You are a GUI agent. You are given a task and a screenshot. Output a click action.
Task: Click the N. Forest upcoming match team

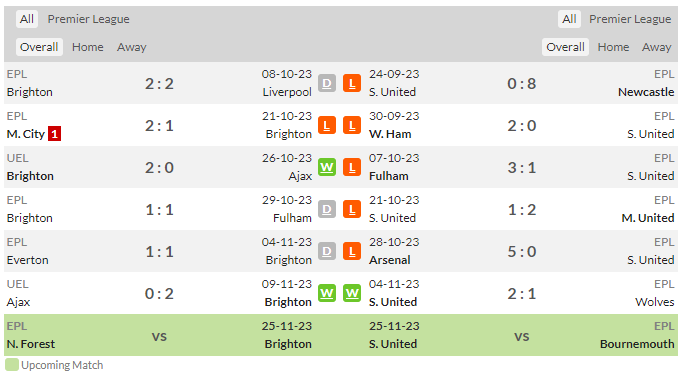point(31,344)
